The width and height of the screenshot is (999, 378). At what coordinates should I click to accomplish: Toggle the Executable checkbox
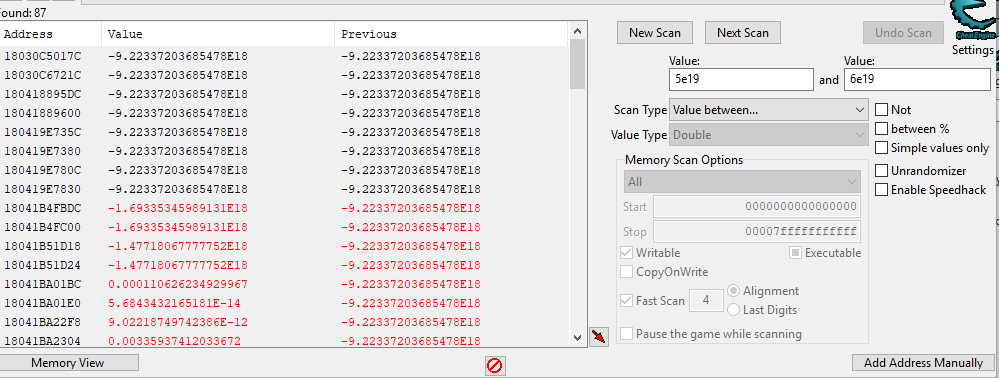pyautogui.click(x=795, y=252)
